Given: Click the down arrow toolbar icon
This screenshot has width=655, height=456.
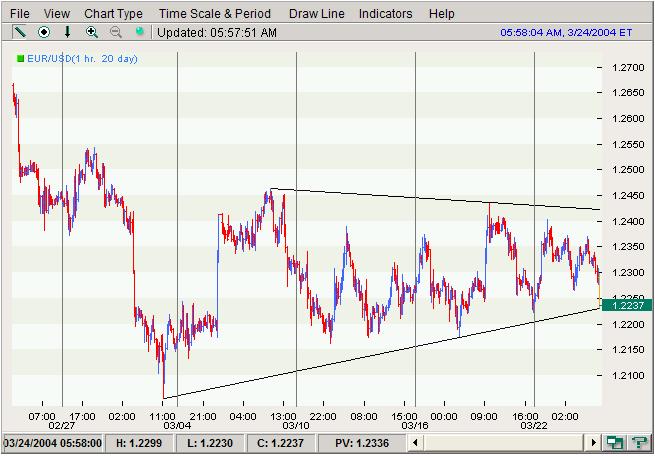Looking at the screenshot, I should 67,32.
